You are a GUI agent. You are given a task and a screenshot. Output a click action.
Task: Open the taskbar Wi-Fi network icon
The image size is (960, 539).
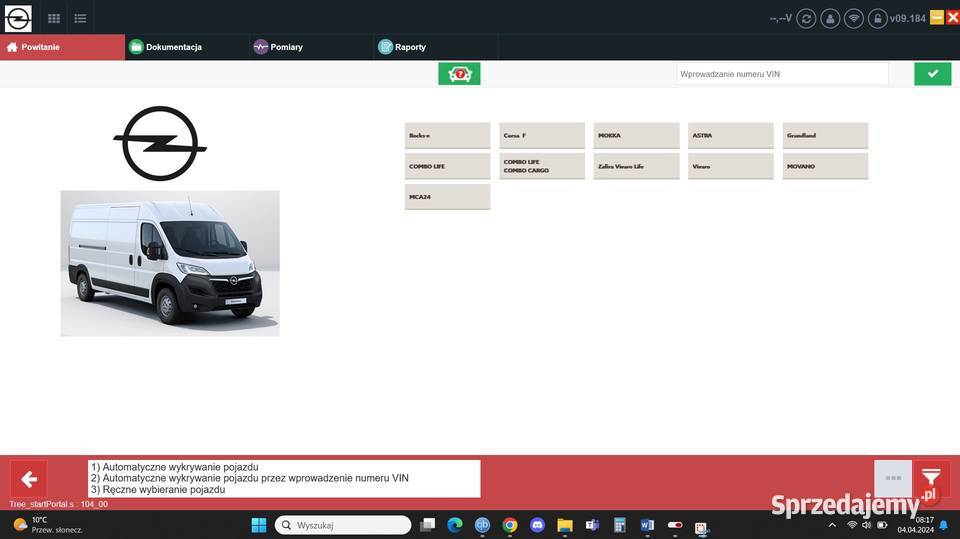tap(852, 525)
